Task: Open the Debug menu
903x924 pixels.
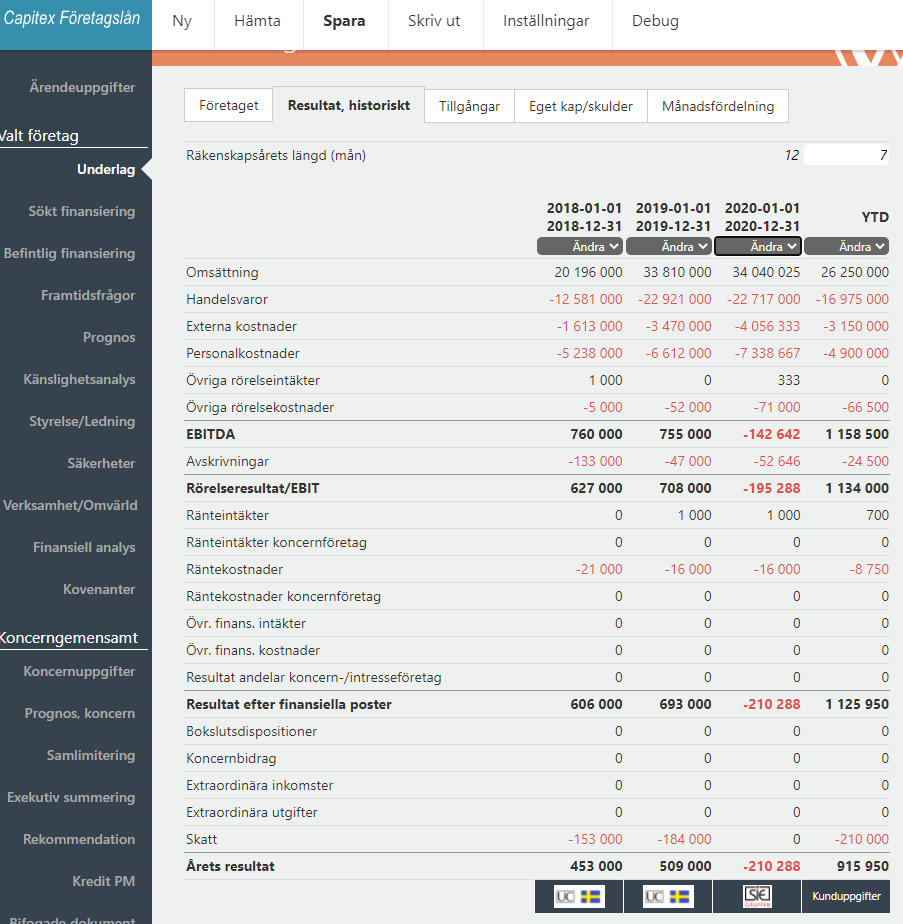Action: [655, 21]
